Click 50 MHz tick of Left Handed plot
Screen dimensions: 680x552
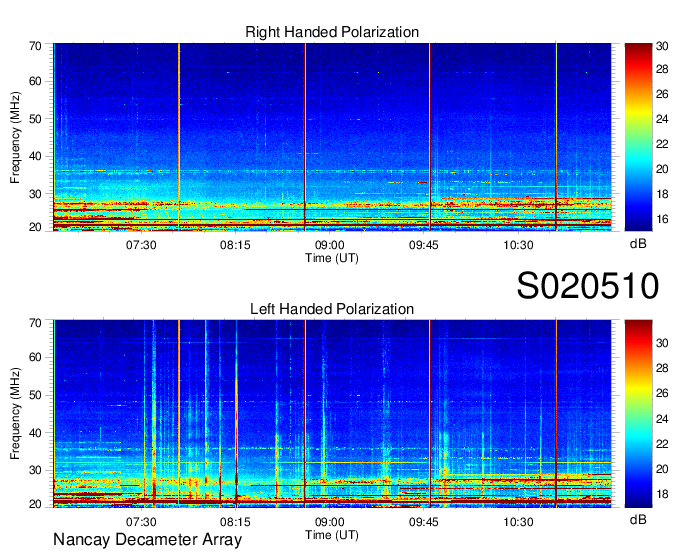tap(35, 395)
